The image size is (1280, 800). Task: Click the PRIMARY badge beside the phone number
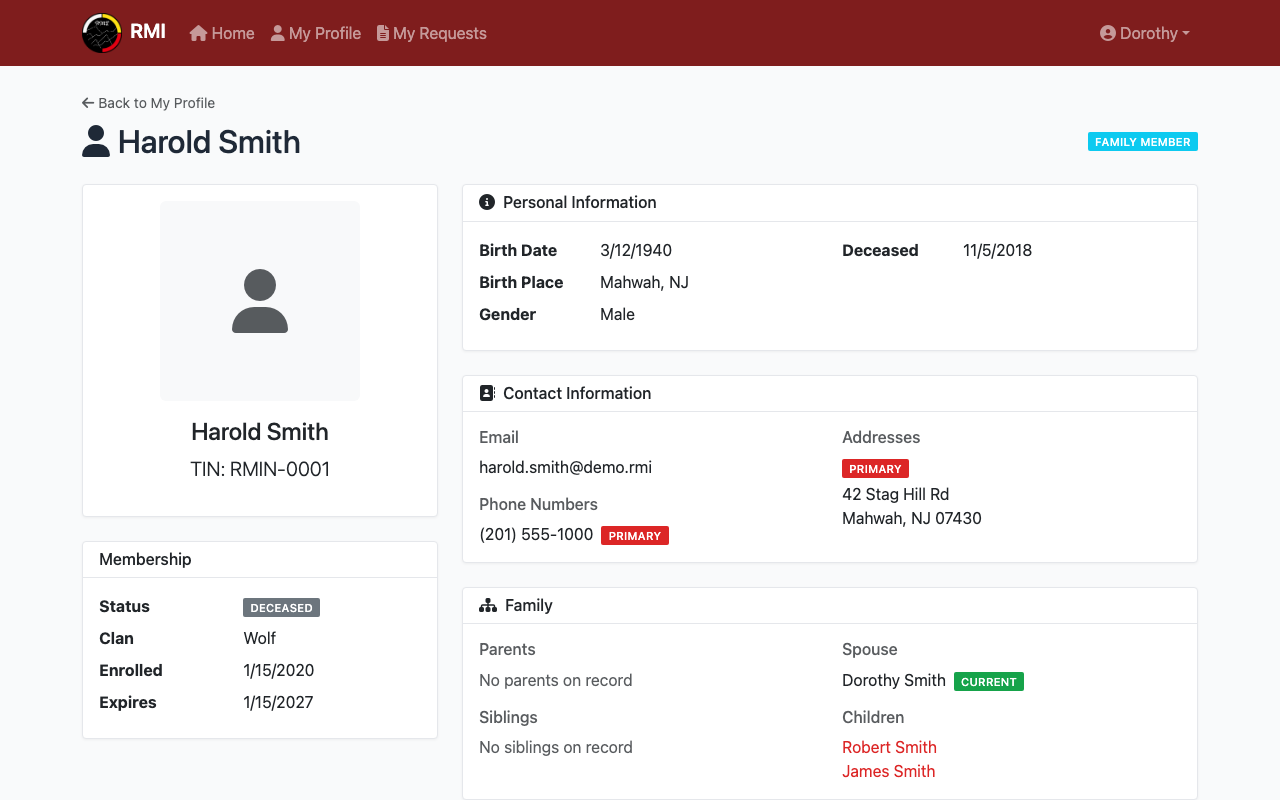(634, 535)
